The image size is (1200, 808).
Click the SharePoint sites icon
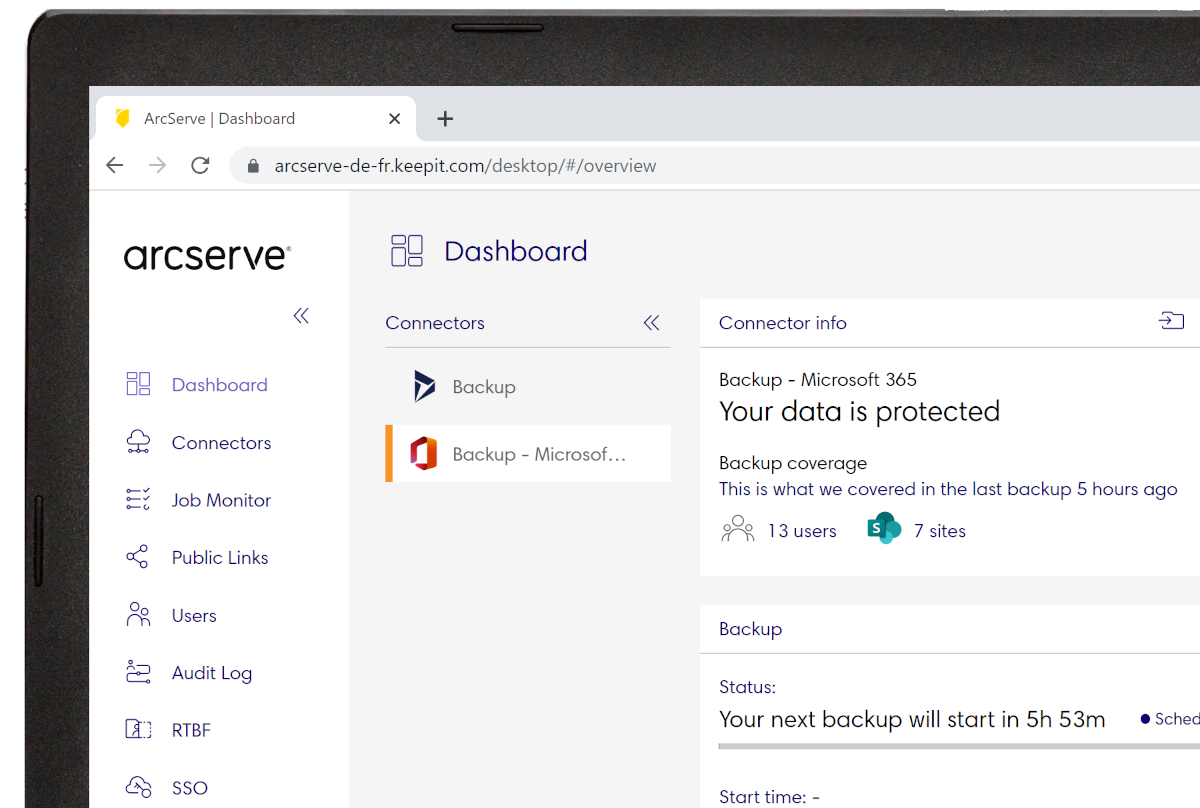coord(884,528)
